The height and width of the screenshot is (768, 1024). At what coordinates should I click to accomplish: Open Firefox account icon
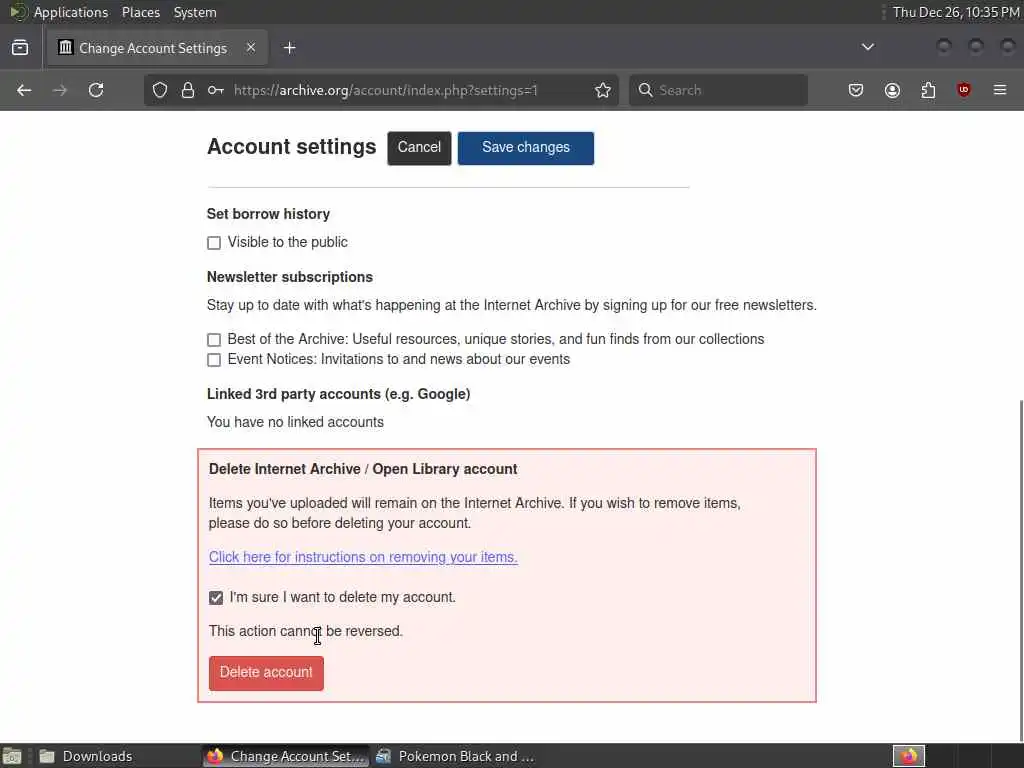[x=892, y=90]
